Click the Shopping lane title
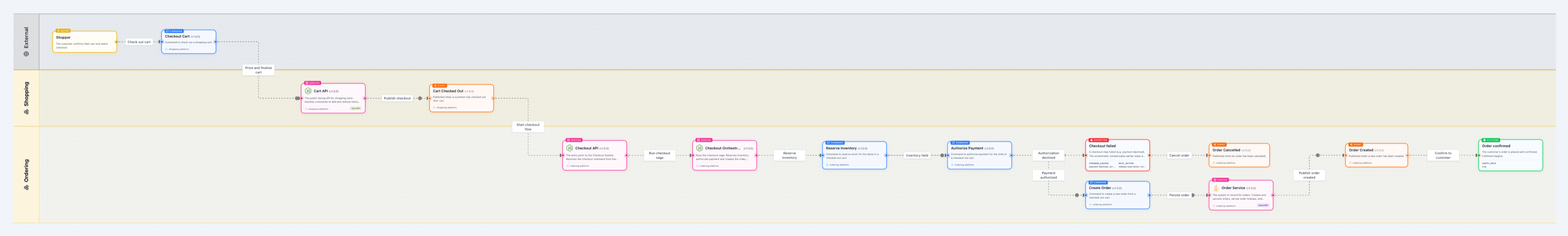Screen dimensions: 1568x236 pyautogui.click(x=26, y=94)
